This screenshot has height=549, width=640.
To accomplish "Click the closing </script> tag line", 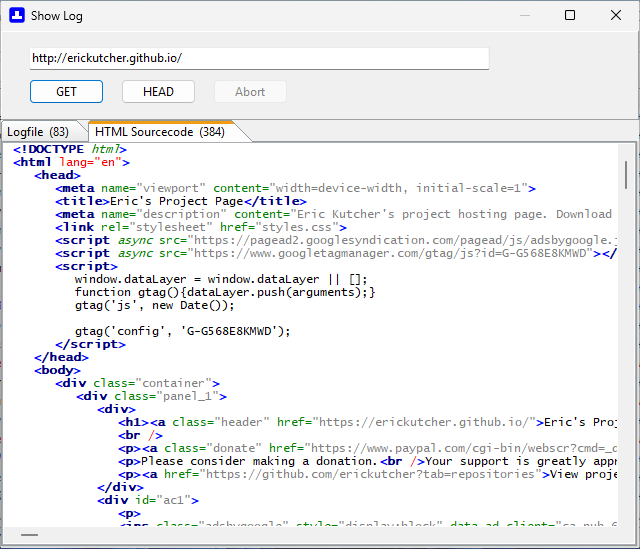I will 90,345.
